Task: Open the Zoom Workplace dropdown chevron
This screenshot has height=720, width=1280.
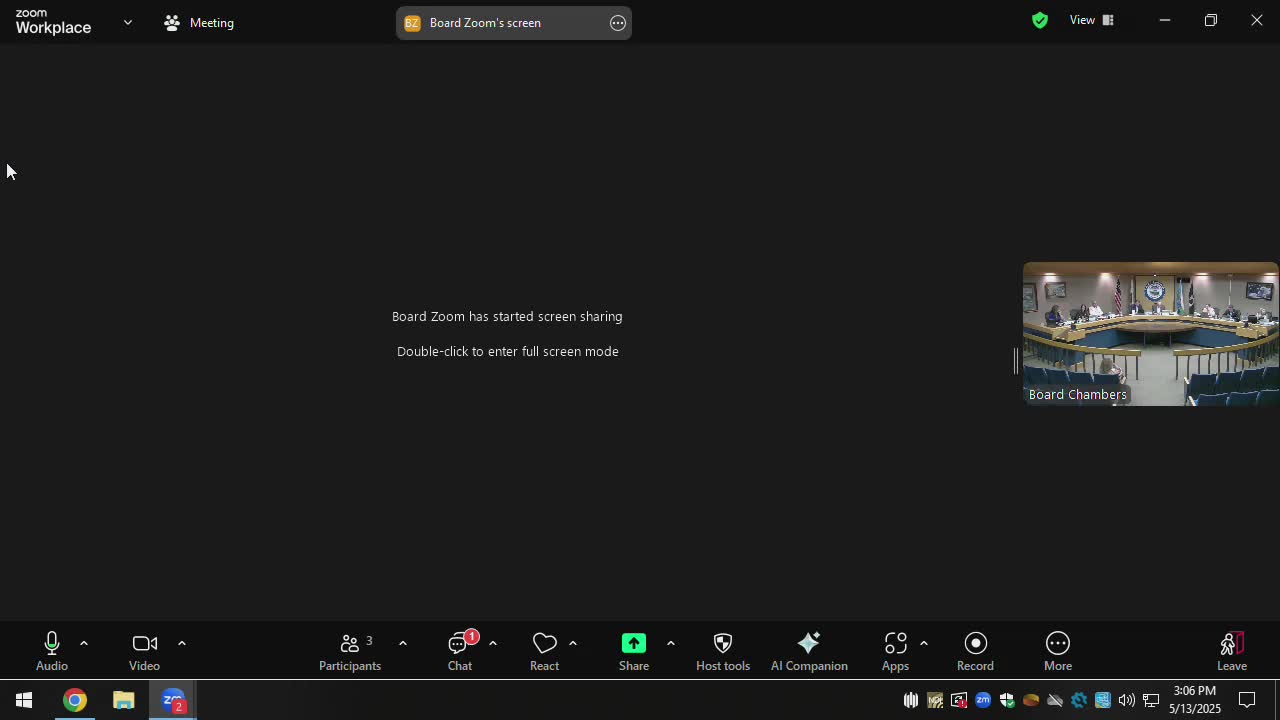Action: (x=127, y=22)
